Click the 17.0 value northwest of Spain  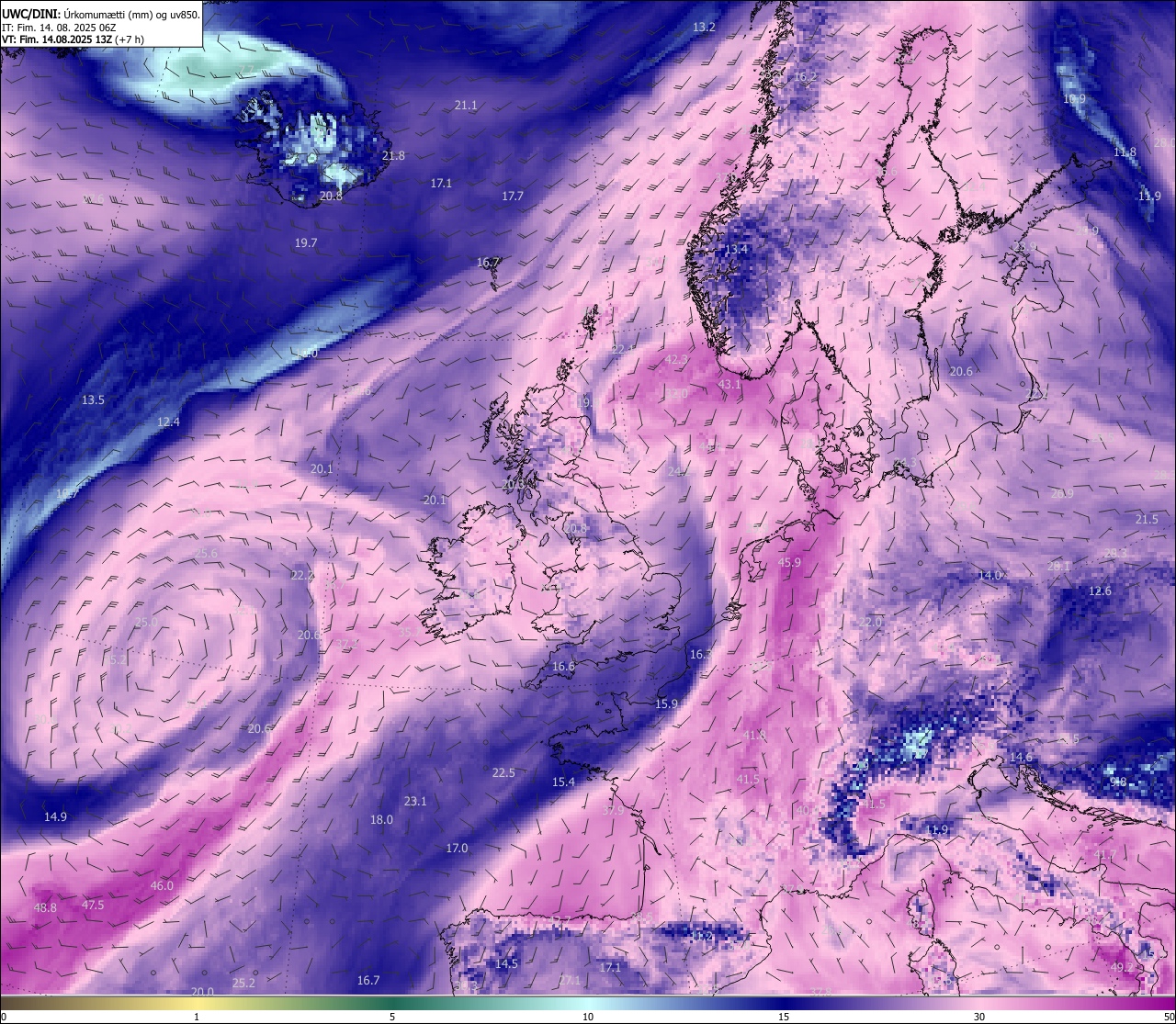pyautogui.click(x=457, y=849)
